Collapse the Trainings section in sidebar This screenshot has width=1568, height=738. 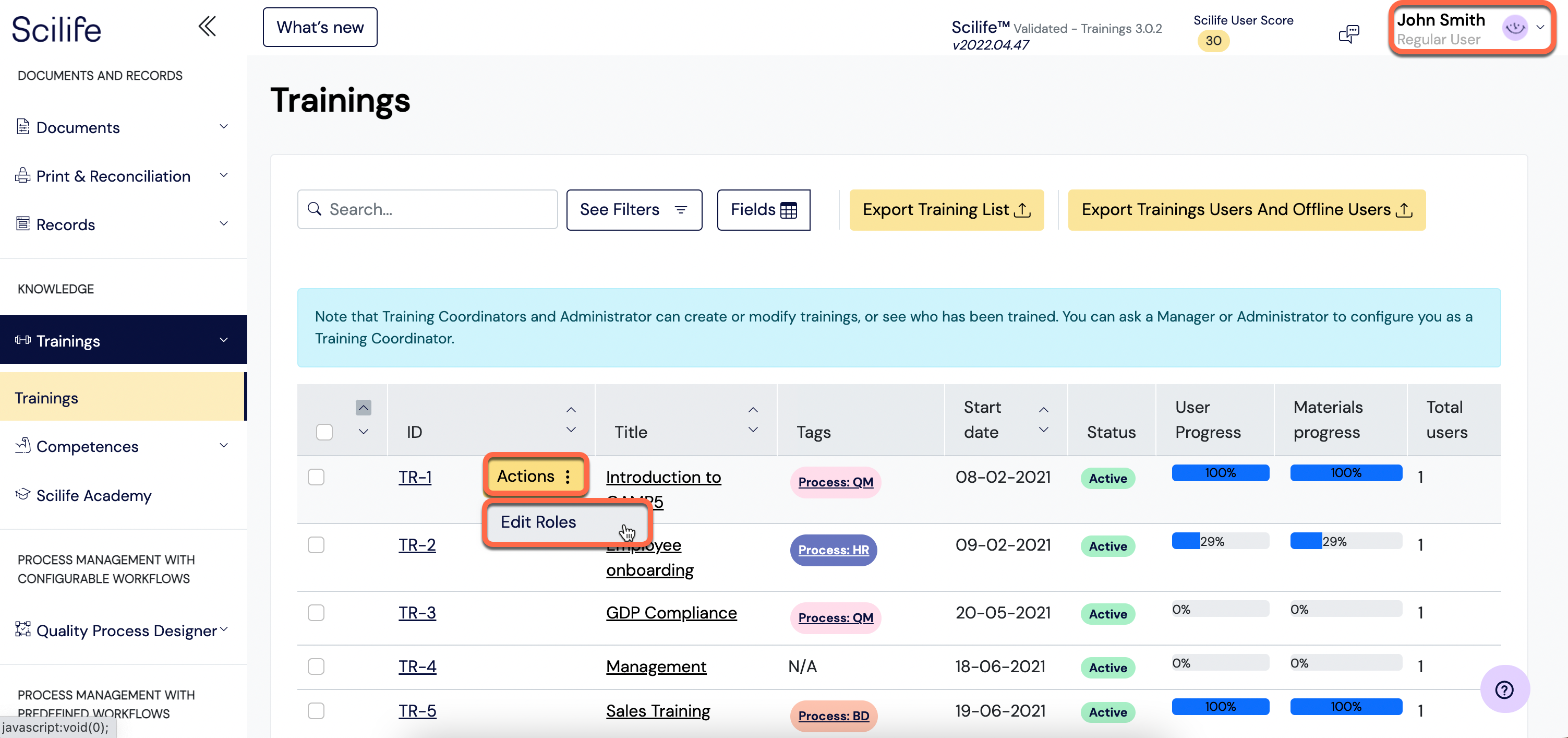click(223, 340)
